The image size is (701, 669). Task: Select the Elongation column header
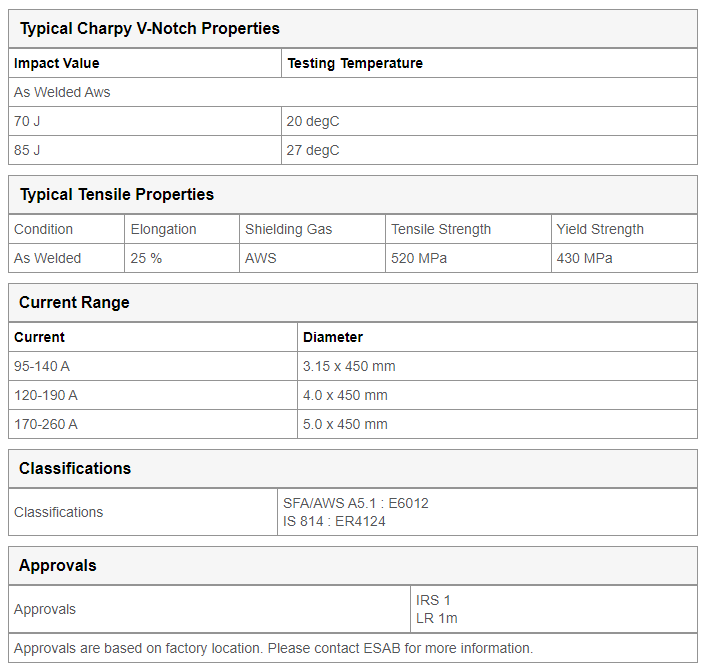(x=182, y=229)
